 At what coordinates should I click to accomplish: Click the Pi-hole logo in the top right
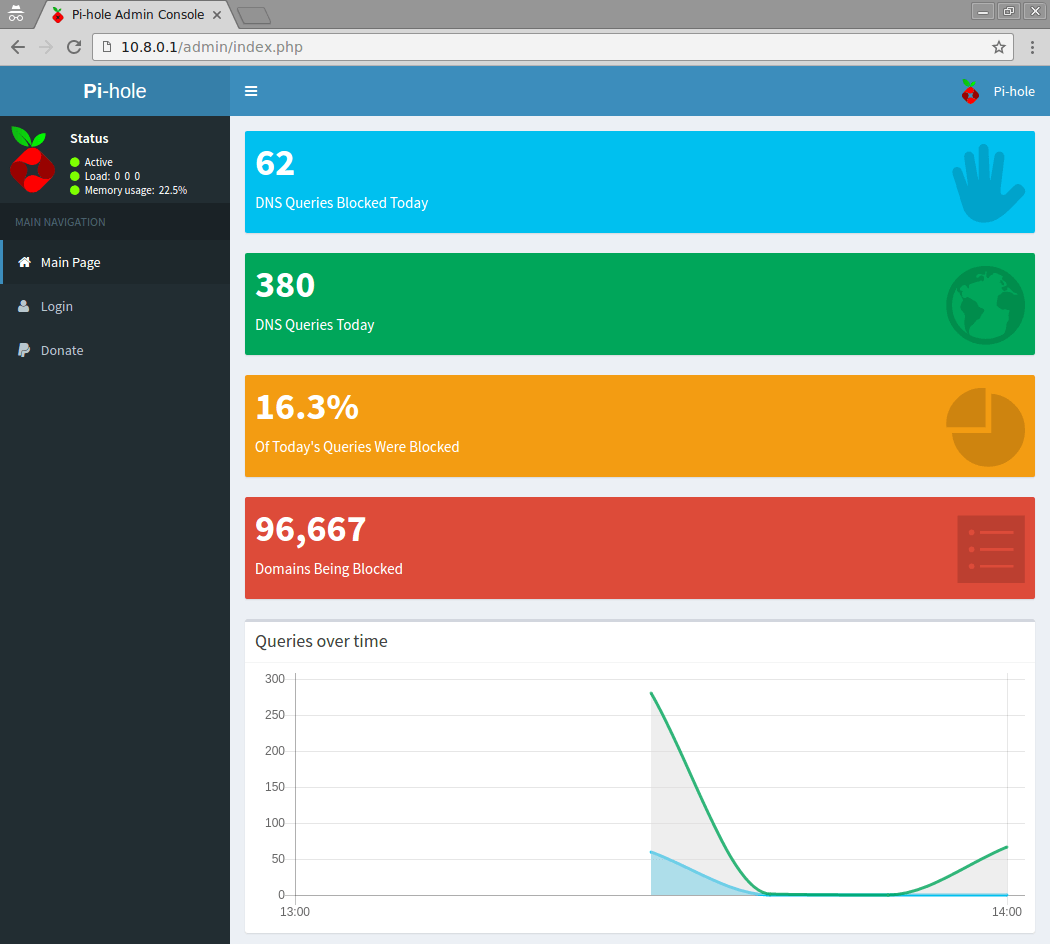pyautogui.click(x=969, y=91)
